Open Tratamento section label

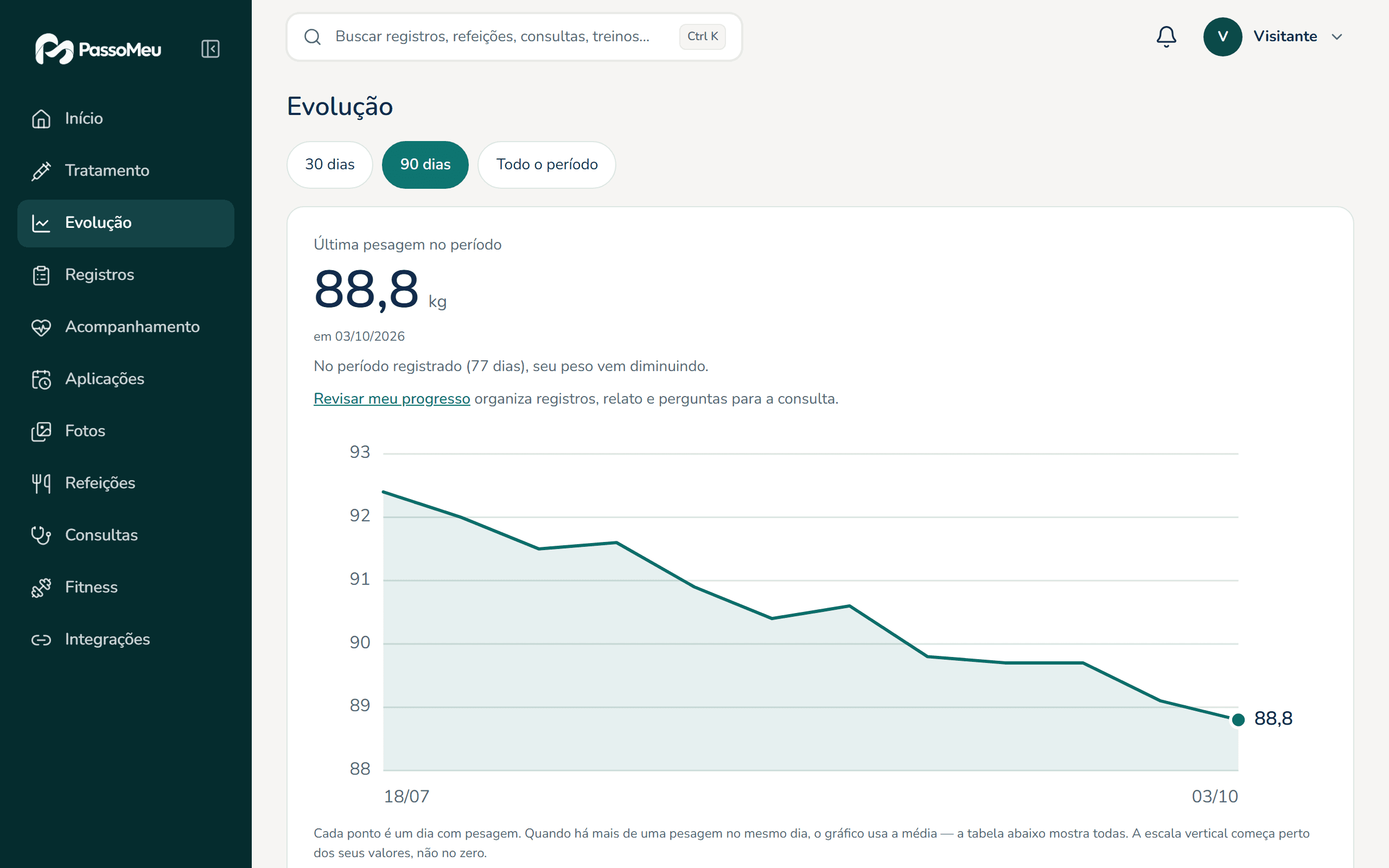tap(107, 170)
